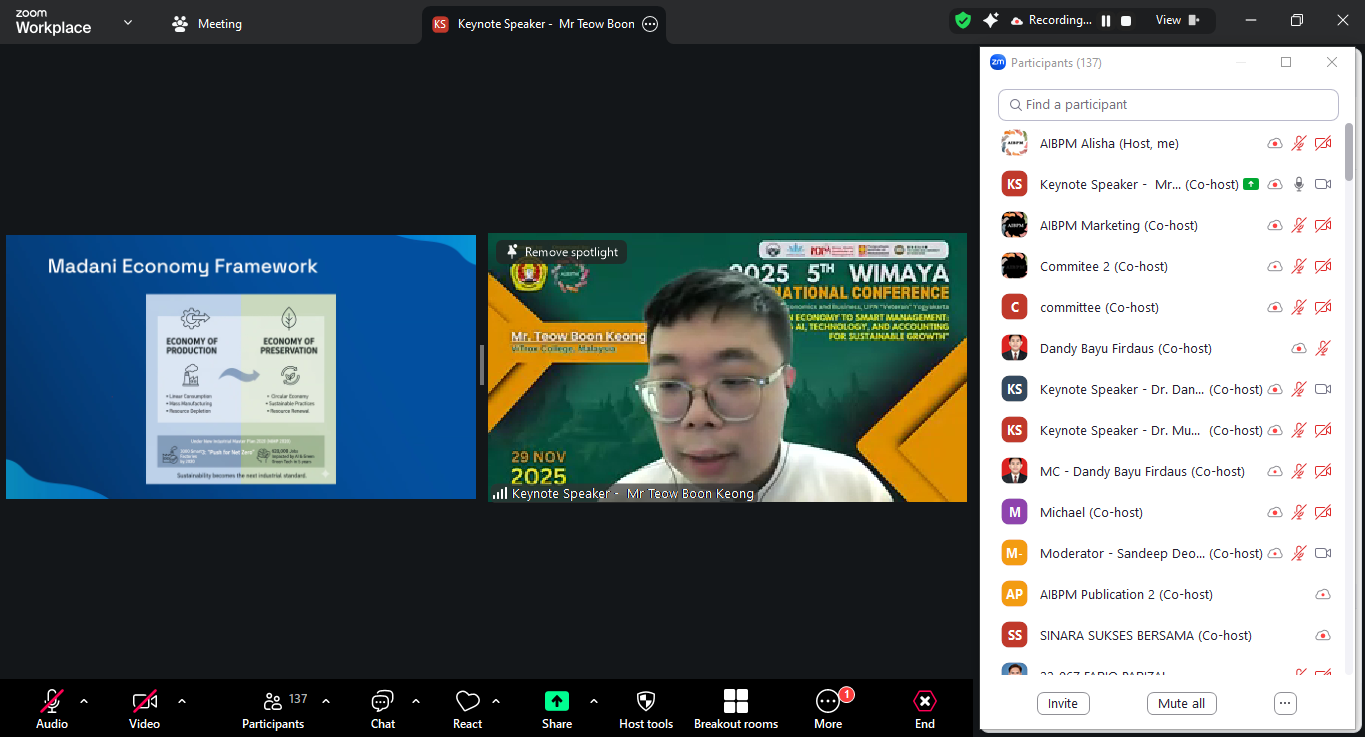Click the Invite button
This screenshot has width=1365, height=737.
(1063, 703)
